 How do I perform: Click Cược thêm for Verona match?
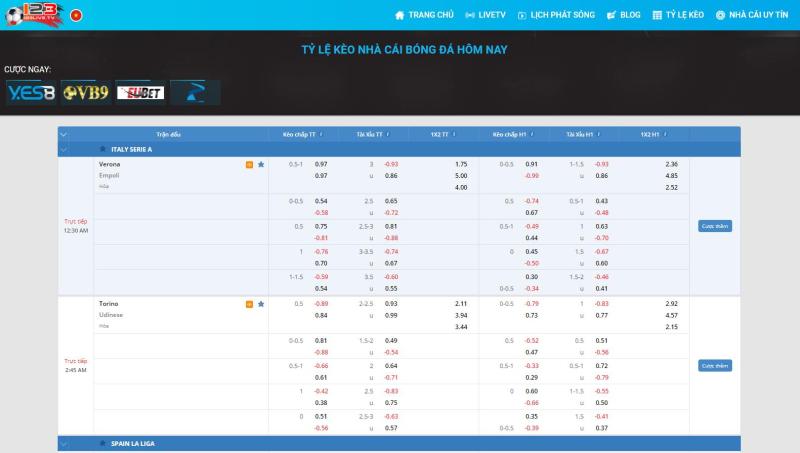point(714,226)
